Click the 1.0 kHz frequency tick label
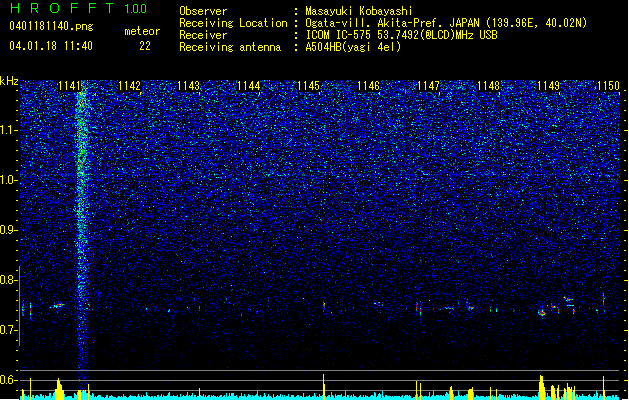 point(8,180)
